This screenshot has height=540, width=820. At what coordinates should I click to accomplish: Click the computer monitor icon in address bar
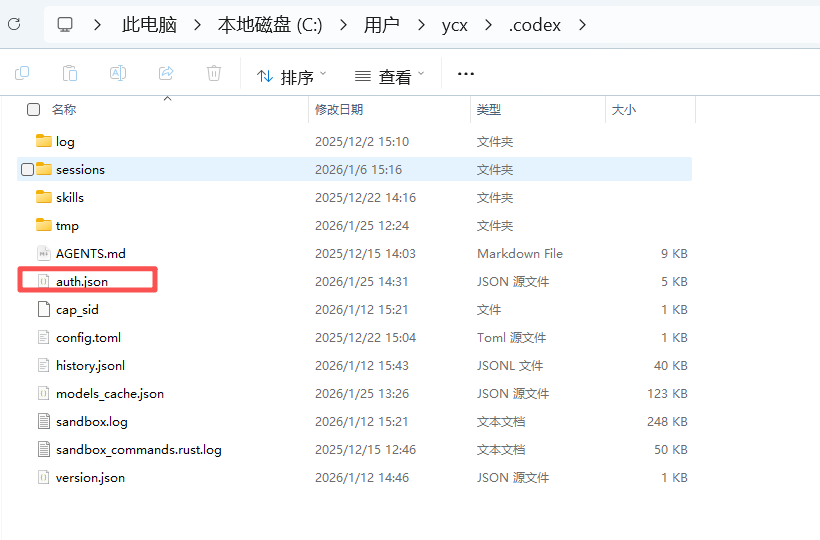click(x=65, y=24)
